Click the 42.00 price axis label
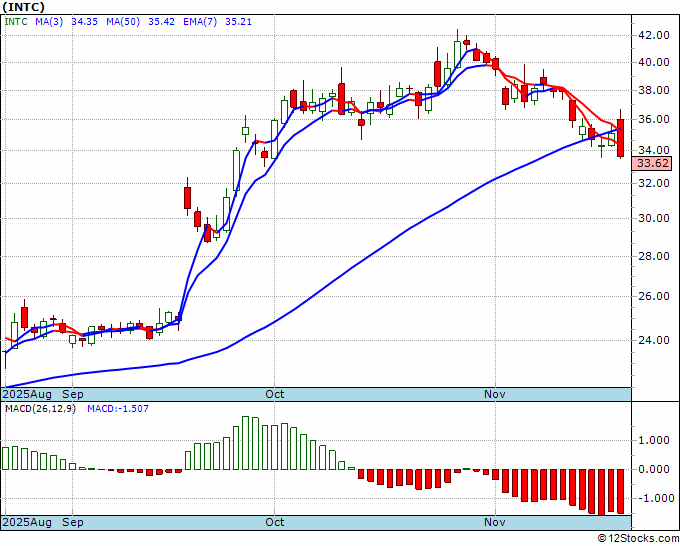Image resolution: width=680 pixels, height=546 pixels. coord(655,35)
